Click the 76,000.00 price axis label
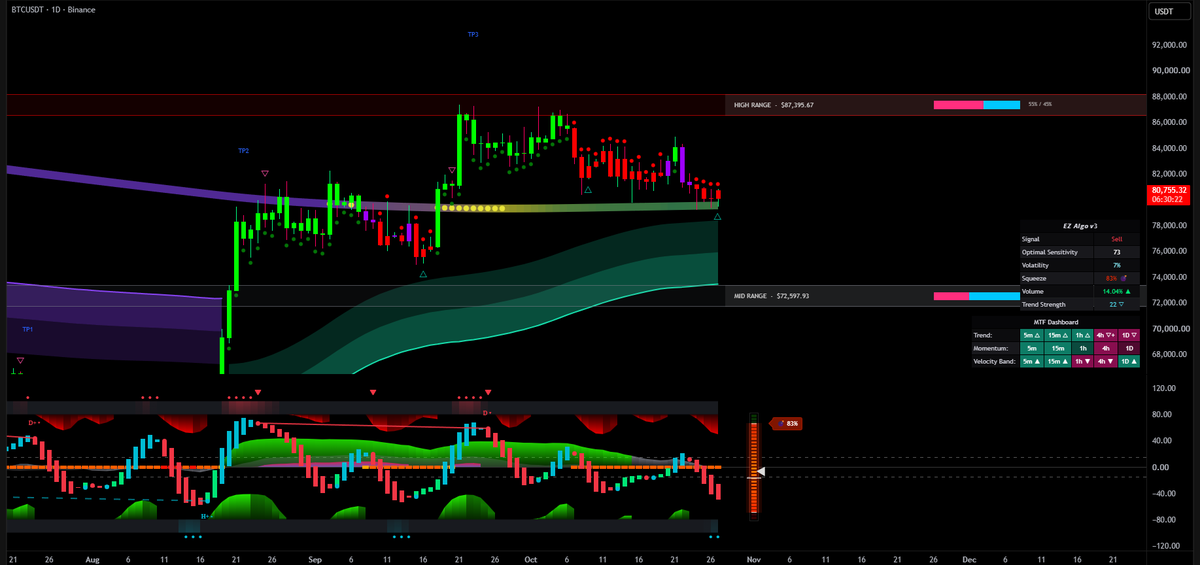This screenshot has width=1200, height=565. coord(1169,251)
